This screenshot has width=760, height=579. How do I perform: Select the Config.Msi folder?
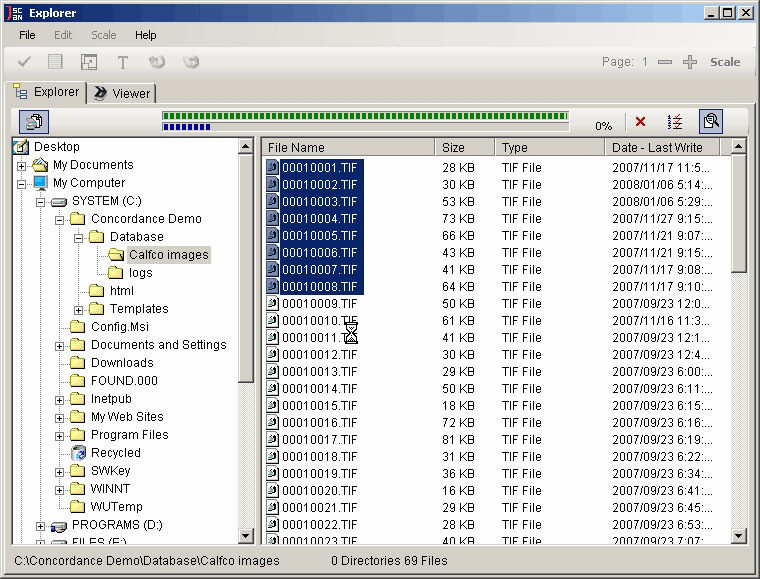120,327
